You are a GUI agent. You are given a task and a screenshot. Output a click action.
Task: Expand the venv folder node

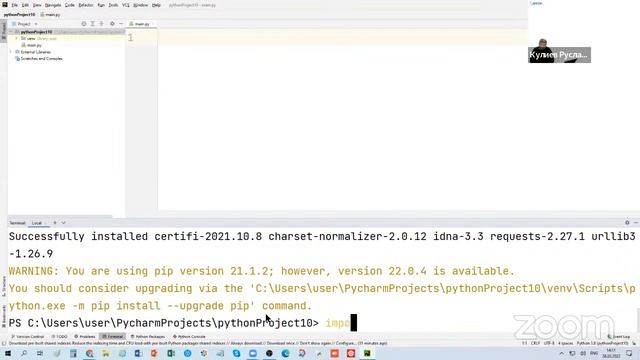(17, 38)
